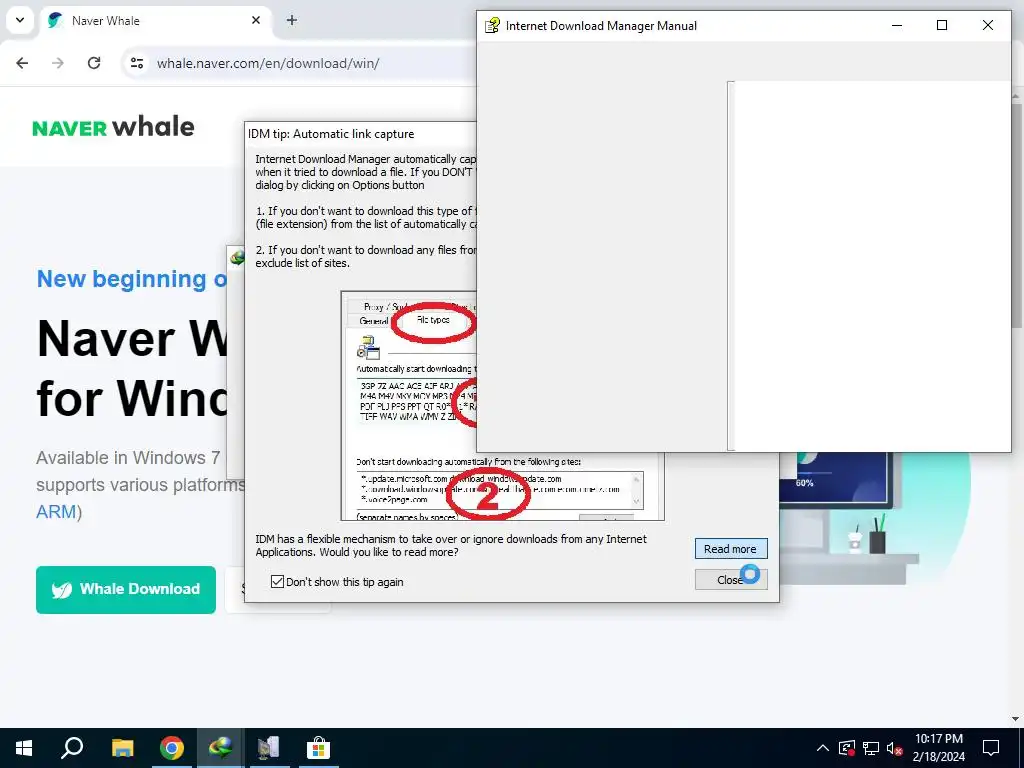The width and height of the screenshot is (1024, 768).
Task: Click the network icon in system tray
Action: (871, 748)
